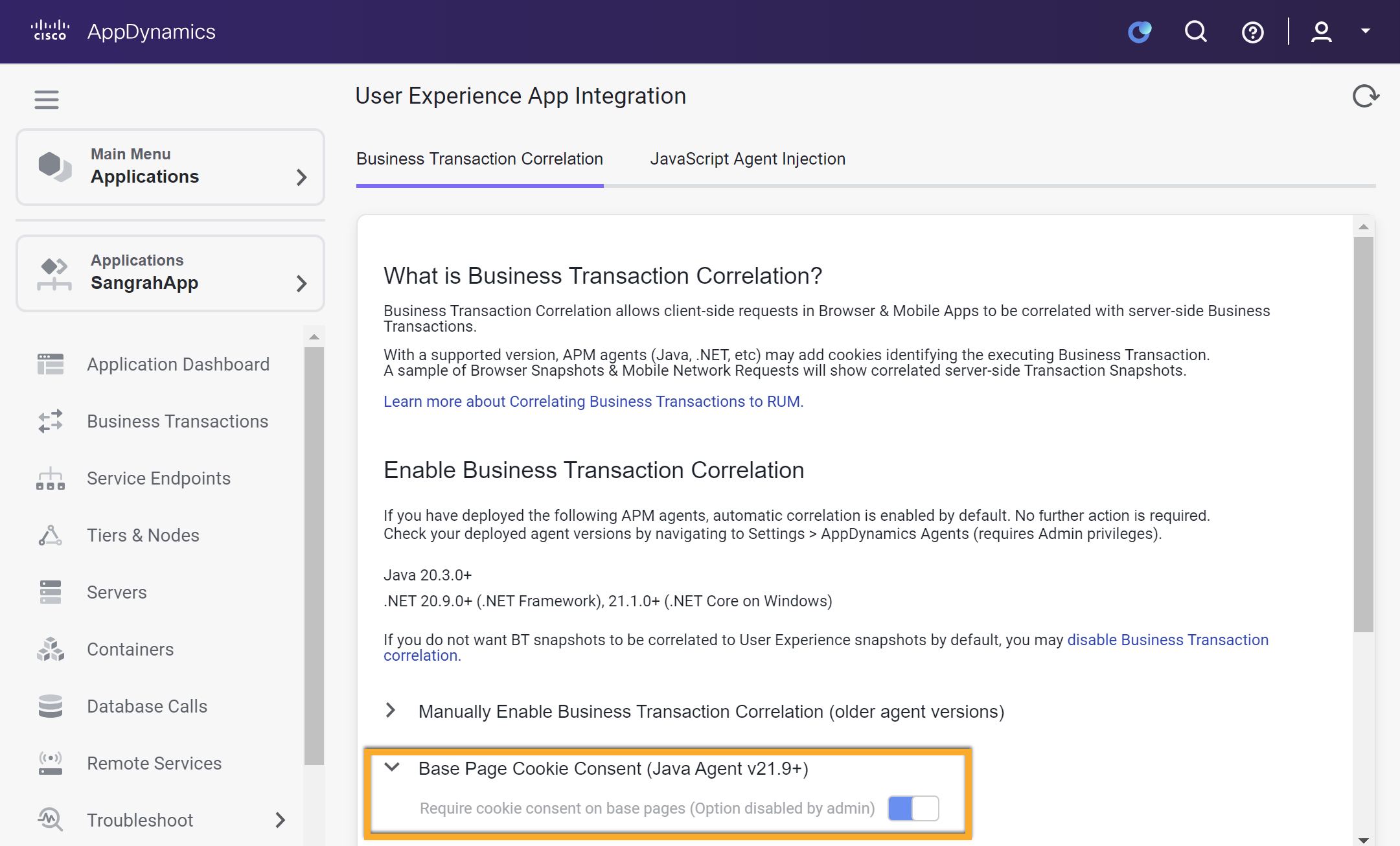The width and height of the screenshot is (1400, 846).
Task: Expand the SangrahApp applications chevron
Action: pyautogui.click(x=301, y=284)
